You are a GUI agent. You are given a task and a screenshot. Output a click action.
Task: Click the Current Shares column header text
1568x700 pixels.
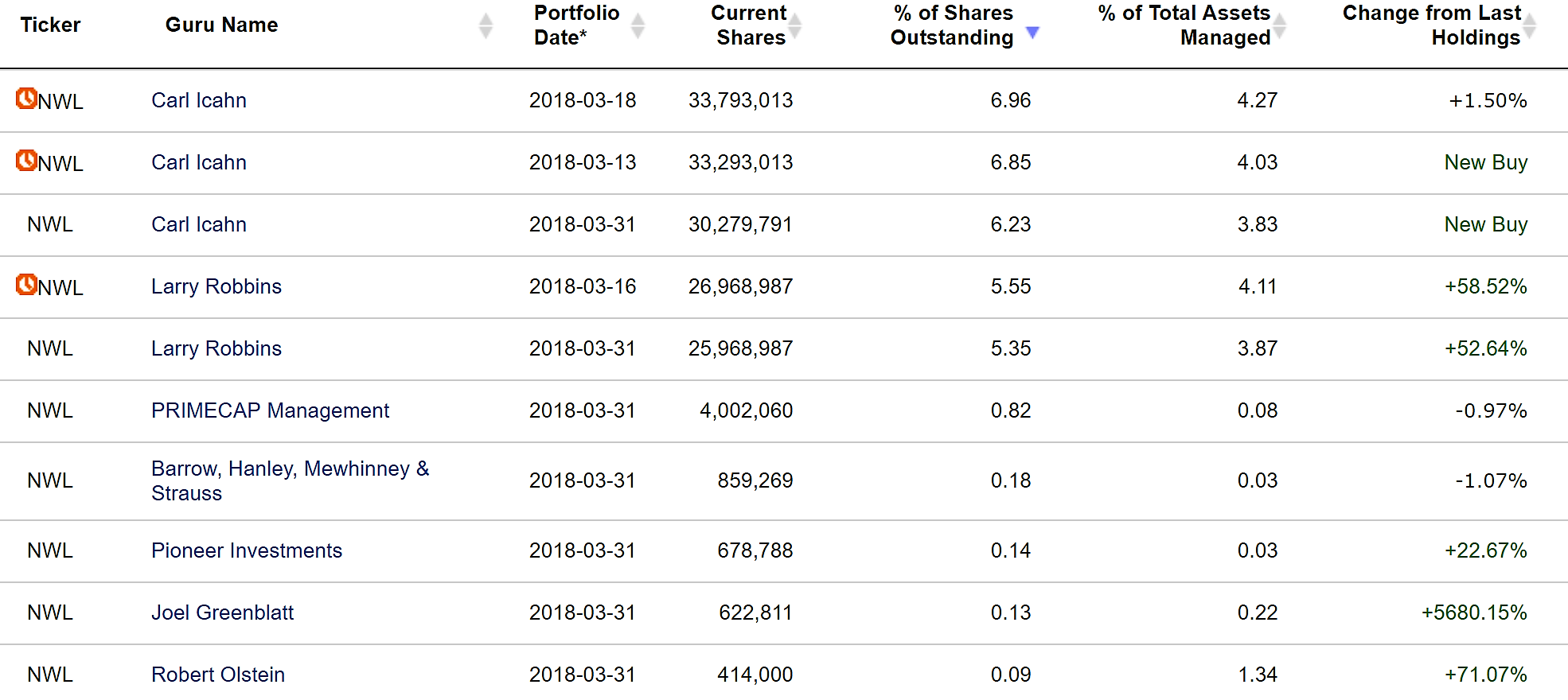(748, 25)
